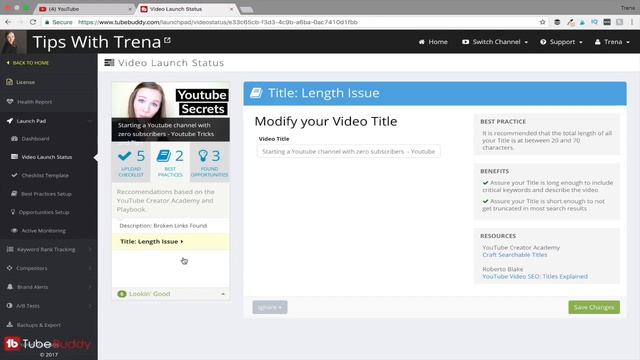
Task: Click the browser address bar URL
Action: click(218, 22)
